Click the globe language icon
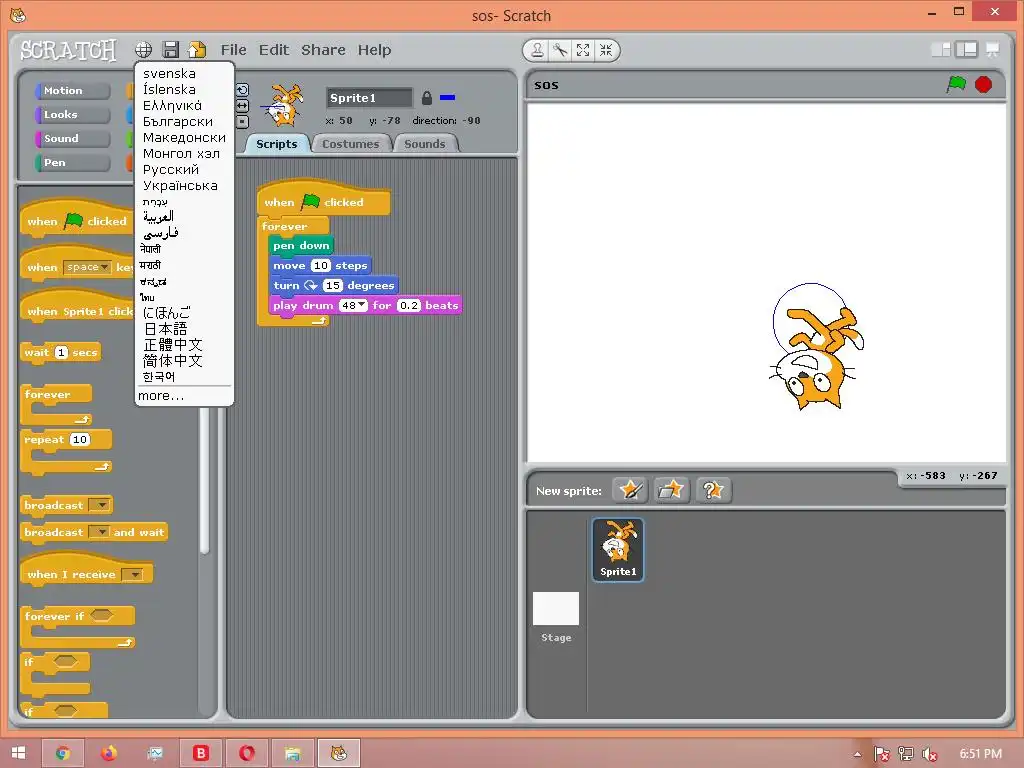The height and width of the screenshot is (768, 1024). [x=144, y=50]
